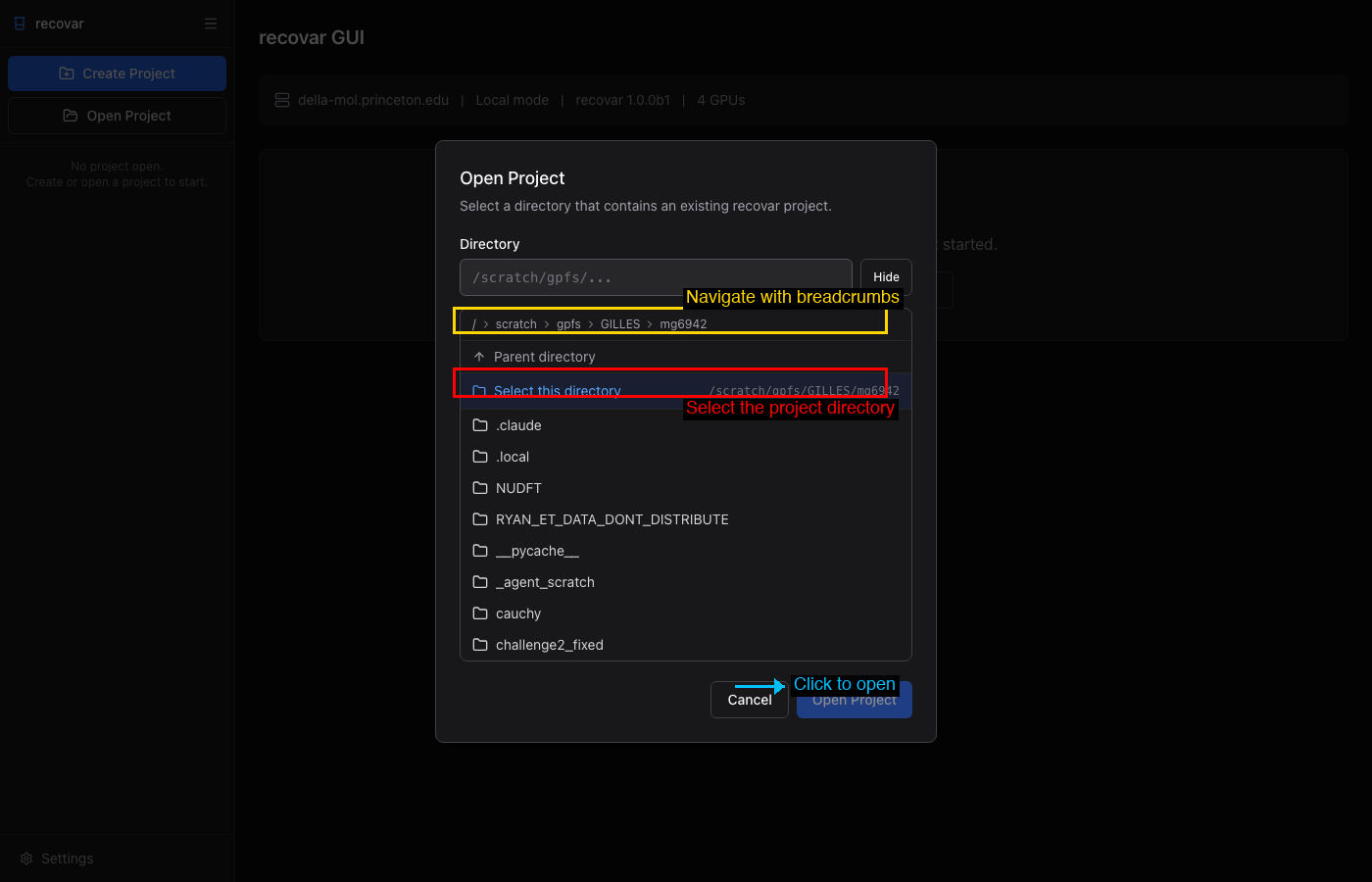Click mg6942 breadcrumb
1372x882 pixels.
point(683,324)
